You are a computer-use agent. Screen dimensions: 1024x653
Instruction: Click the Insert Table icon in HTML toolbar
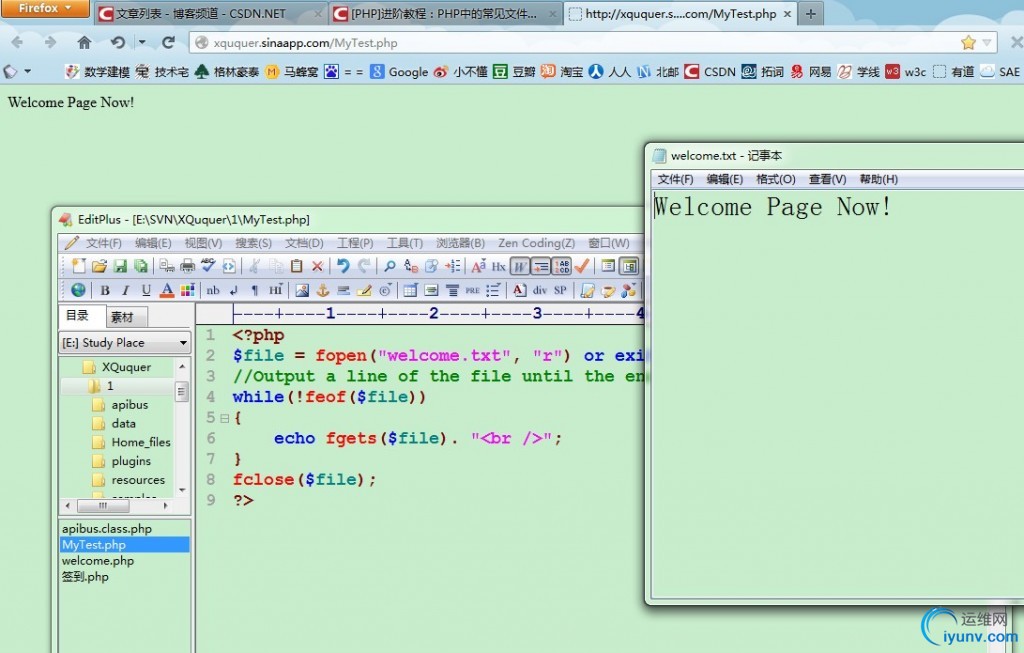pyautogui.click(x=410, y=291)
